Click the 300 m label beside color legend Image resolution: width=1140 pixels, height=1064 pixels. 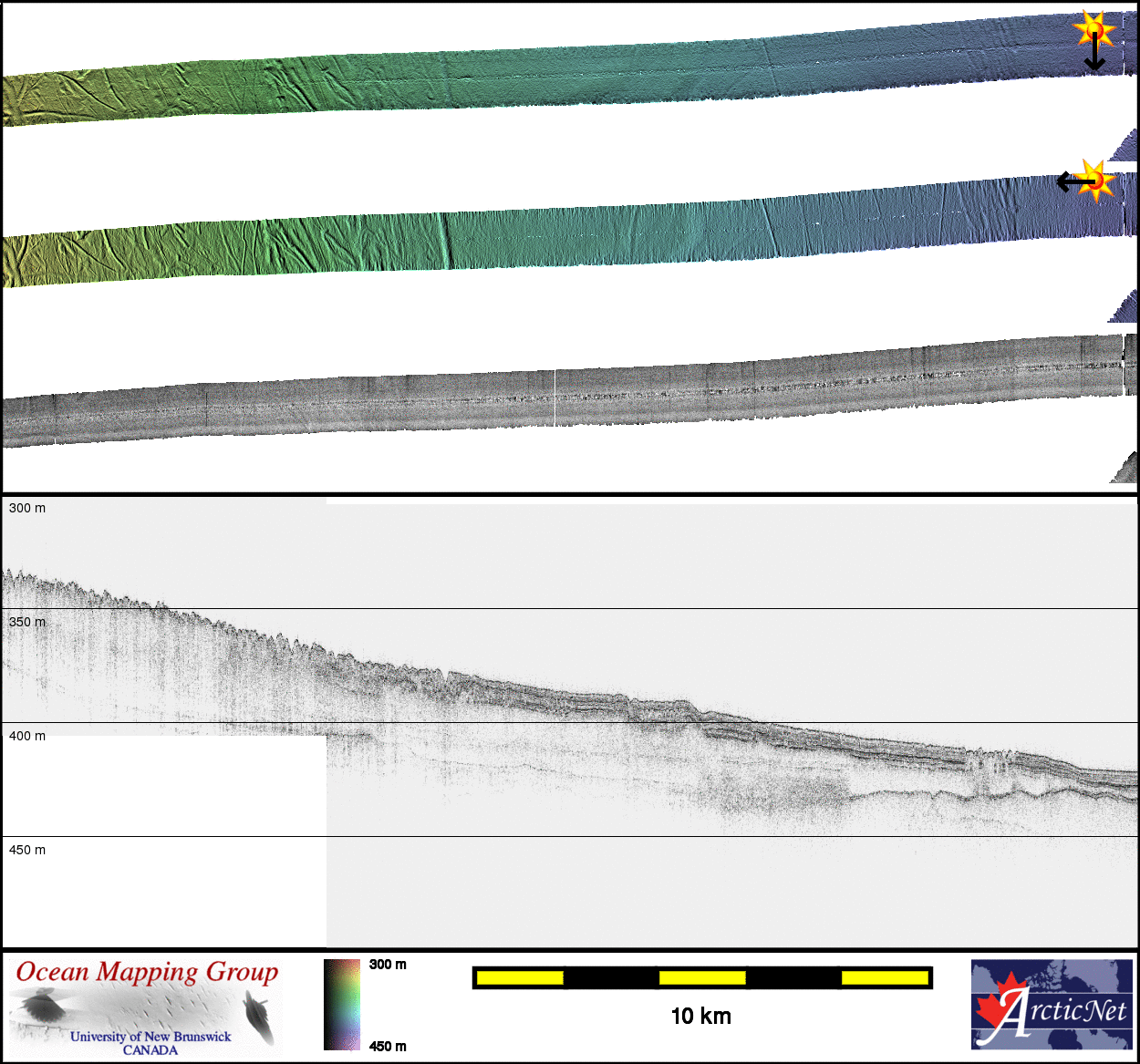point(388,965)
